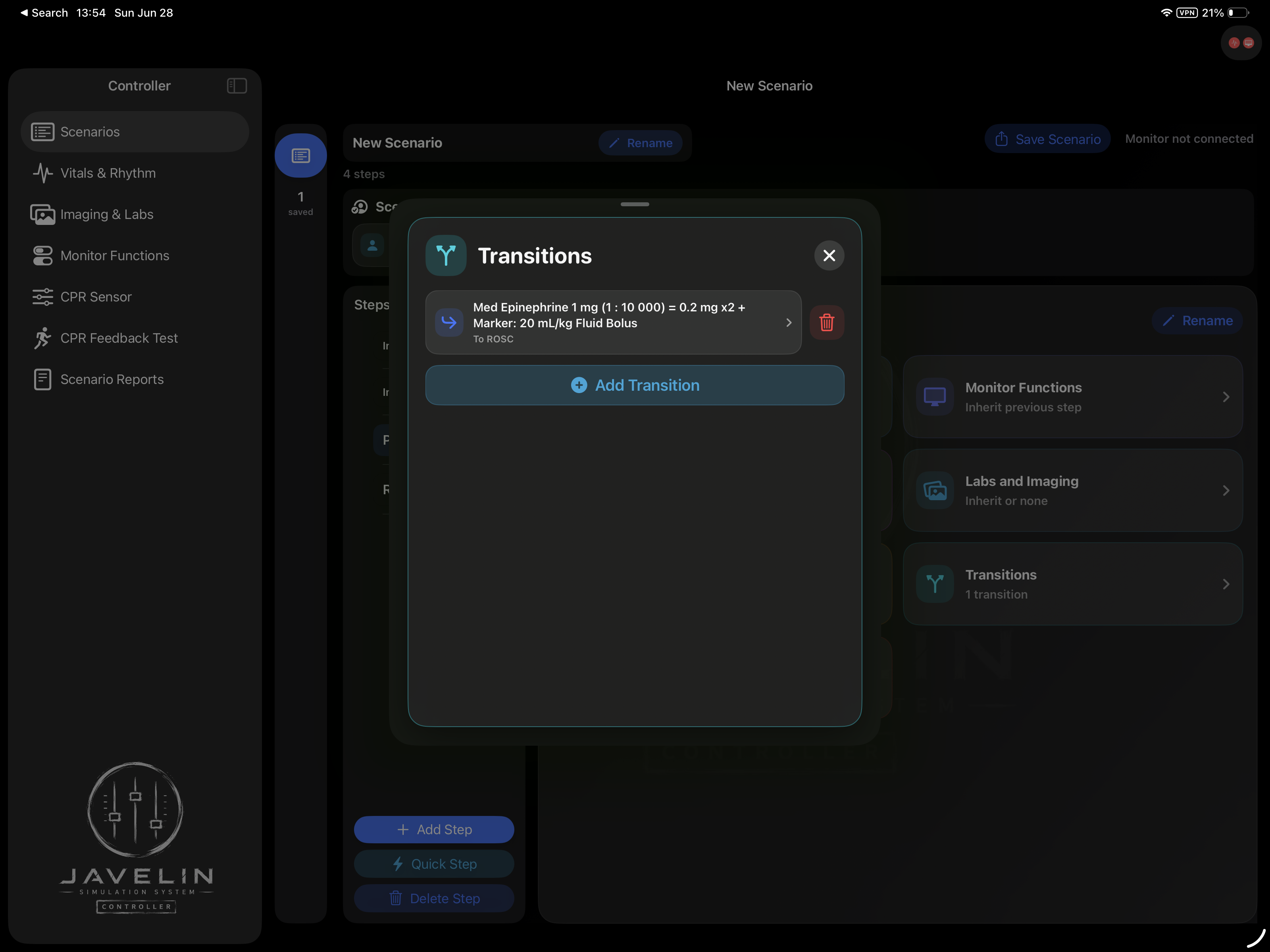Open the Epinephrine transition arrow icon
Image resolution: width=1270 pixels, height=952 pixels.
pos(449,322)
